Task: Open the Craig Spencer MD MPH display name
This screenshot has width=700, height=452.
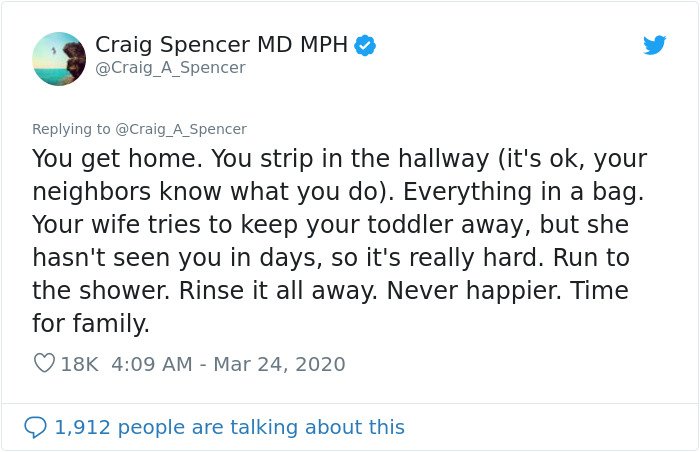Action: (221, 44)
